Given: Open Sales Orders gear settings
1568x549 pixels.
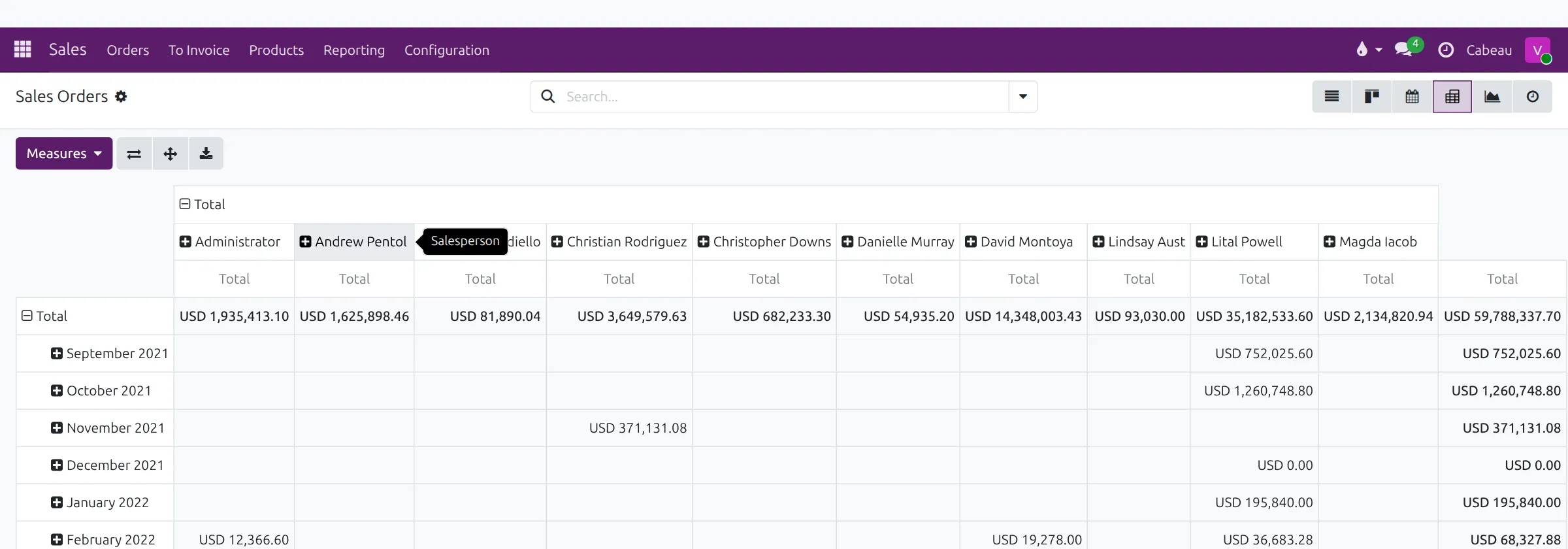Looking at the screenshot, I should point(121,96).
